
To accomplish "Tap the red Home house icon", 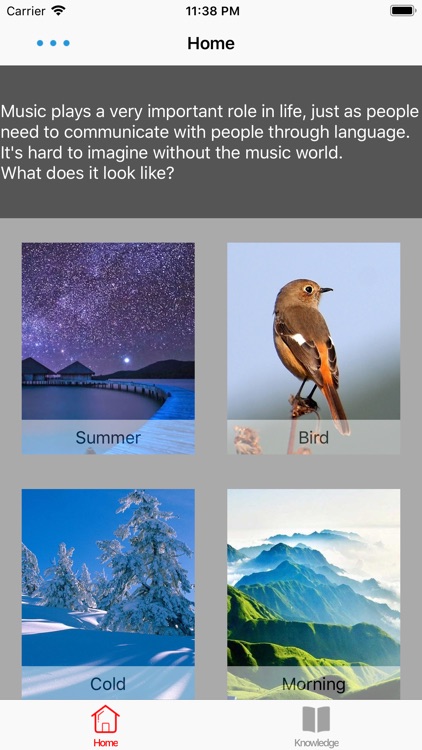I will (x=105, y=719).
